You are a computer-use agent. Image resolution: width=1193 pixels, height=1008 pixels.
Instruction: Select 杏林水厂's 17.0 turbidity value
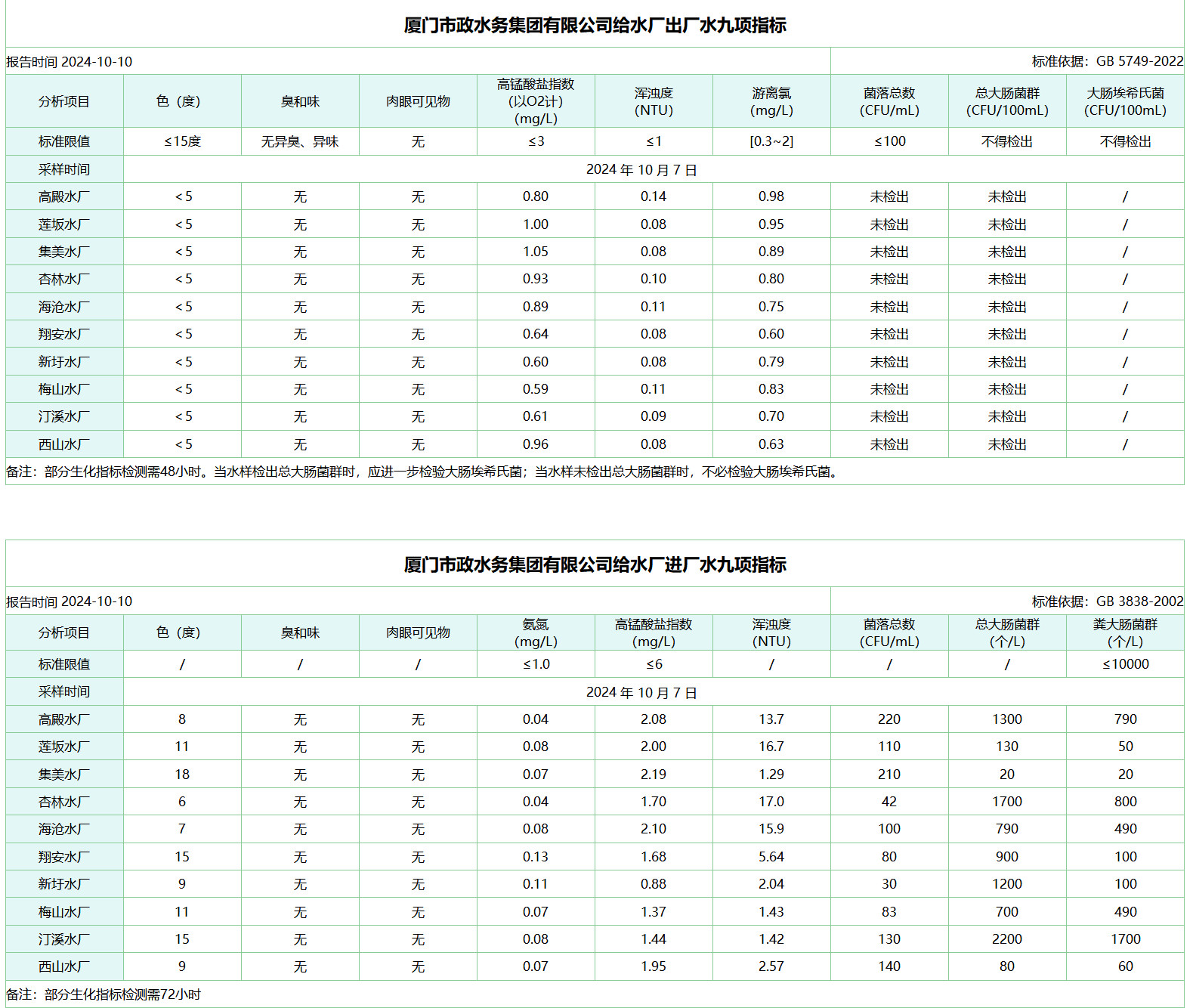(771, 802)
